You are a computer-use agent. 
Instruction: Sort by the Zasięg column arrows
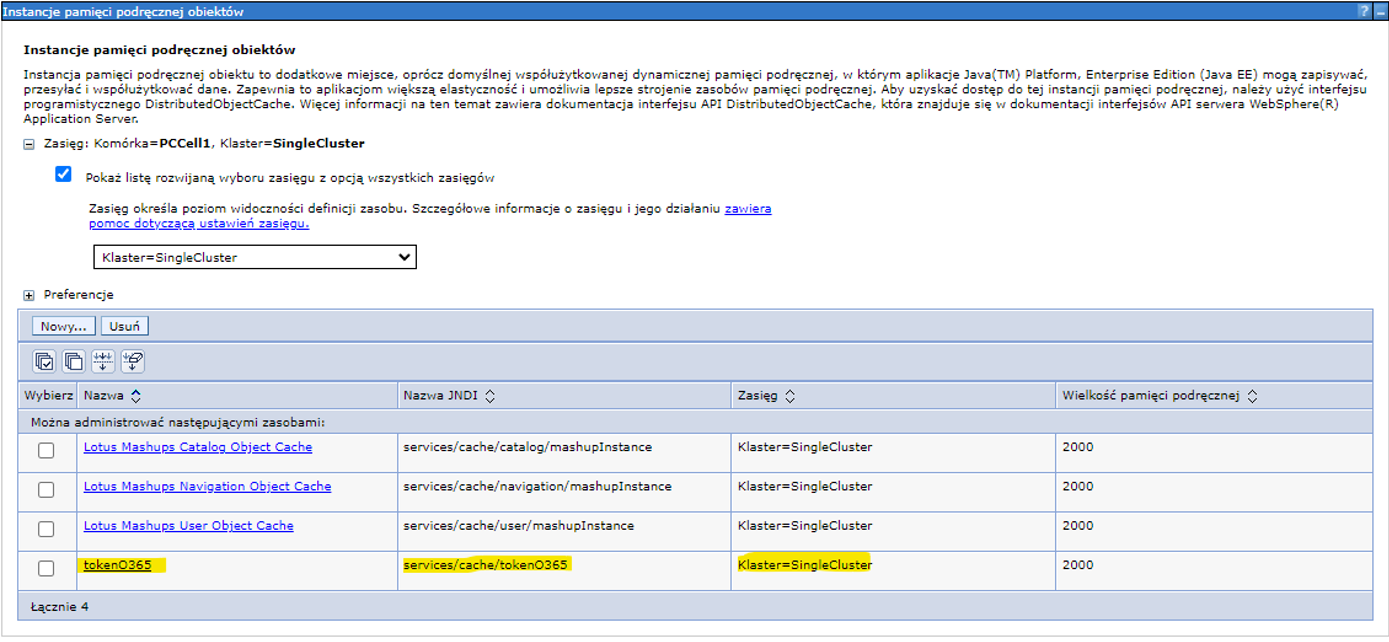(x=789, y=396)
